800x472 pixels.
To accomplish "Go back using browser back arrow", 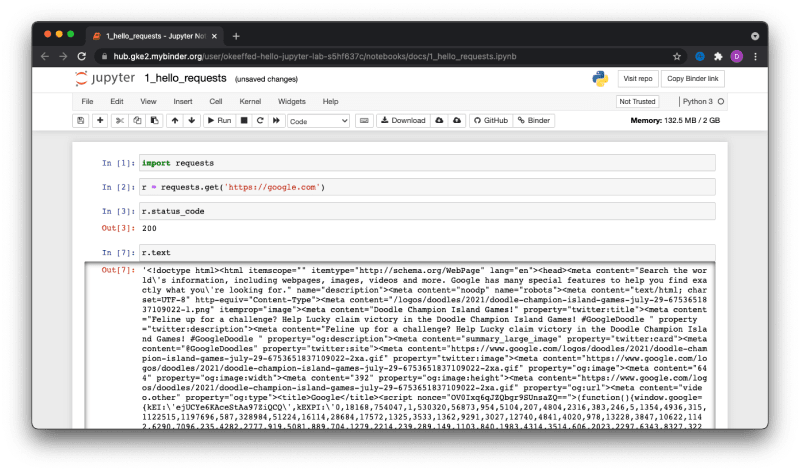I will coord(45,57).
